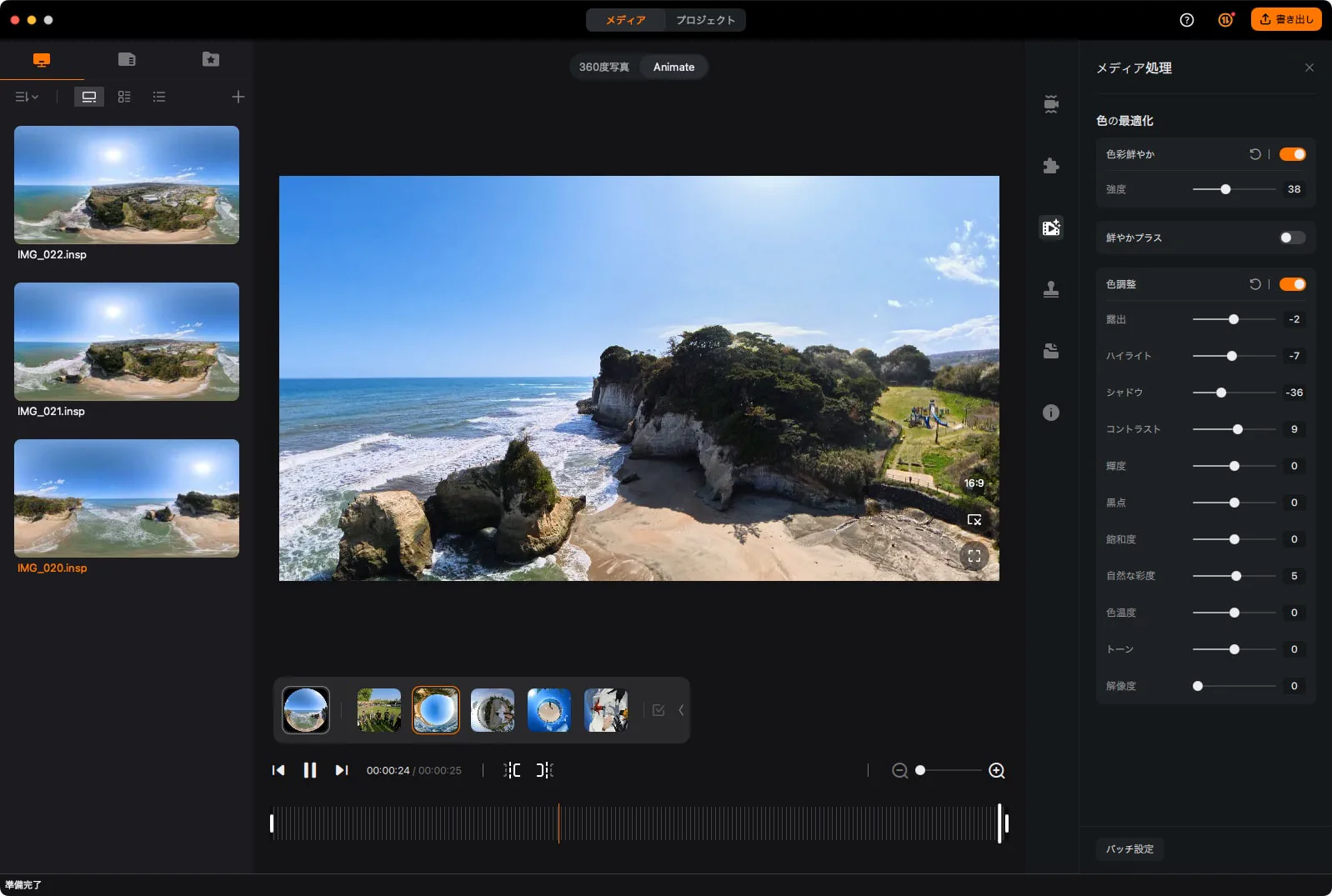Pause the playback

click(x=310, y=770)
